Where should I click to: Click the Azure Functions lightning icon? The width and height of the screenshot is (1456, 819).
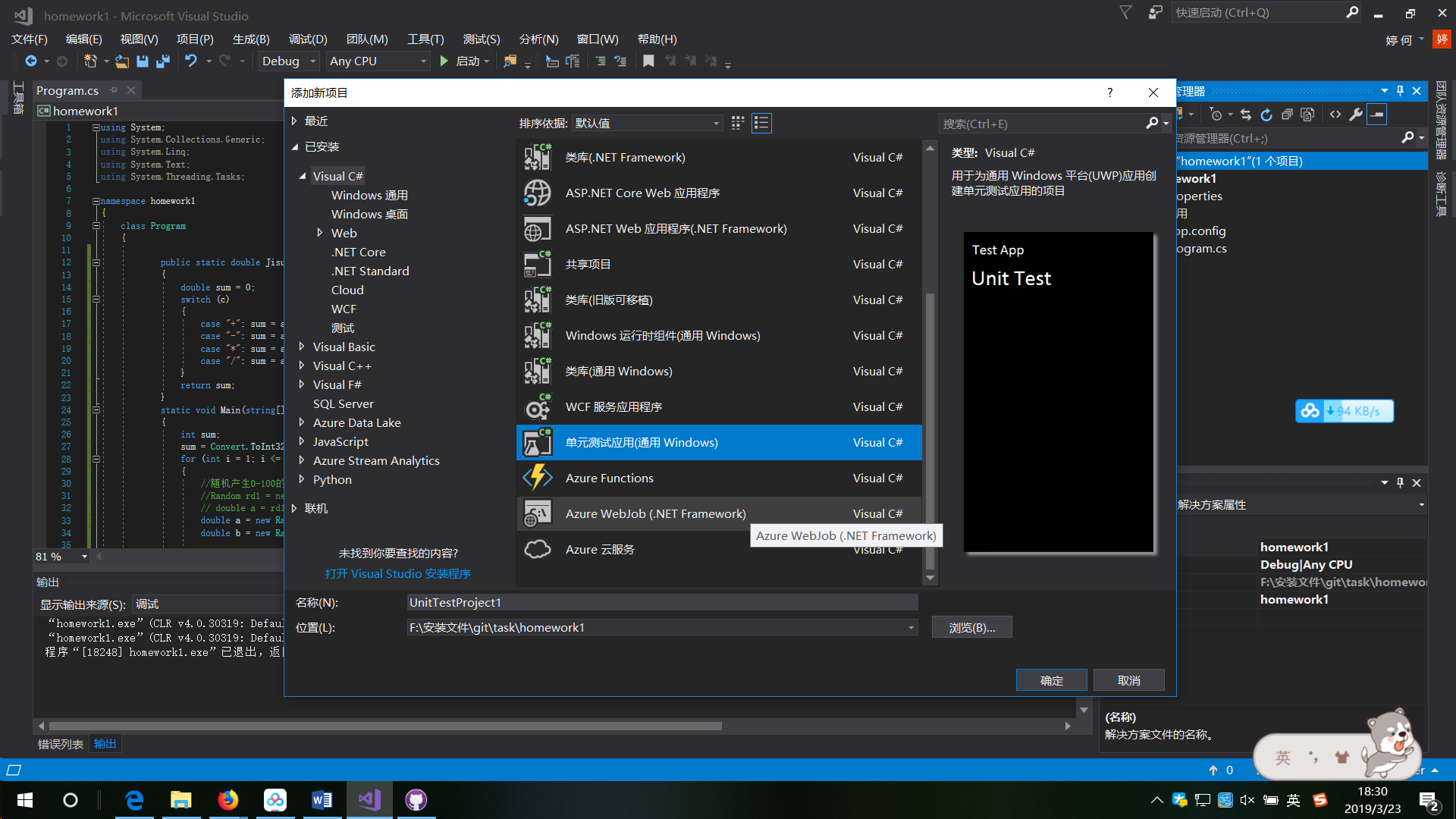(x=538, y=478)
